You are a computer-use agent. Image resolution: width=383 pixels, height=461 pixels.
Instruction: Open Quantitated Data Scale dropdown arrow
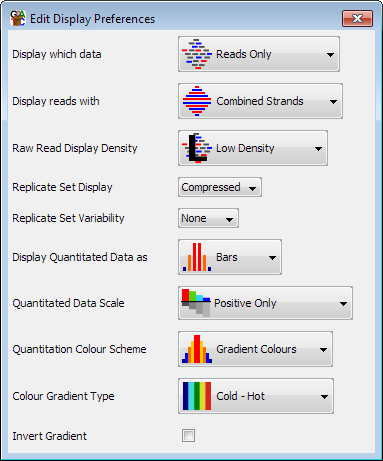click(343, 304)
